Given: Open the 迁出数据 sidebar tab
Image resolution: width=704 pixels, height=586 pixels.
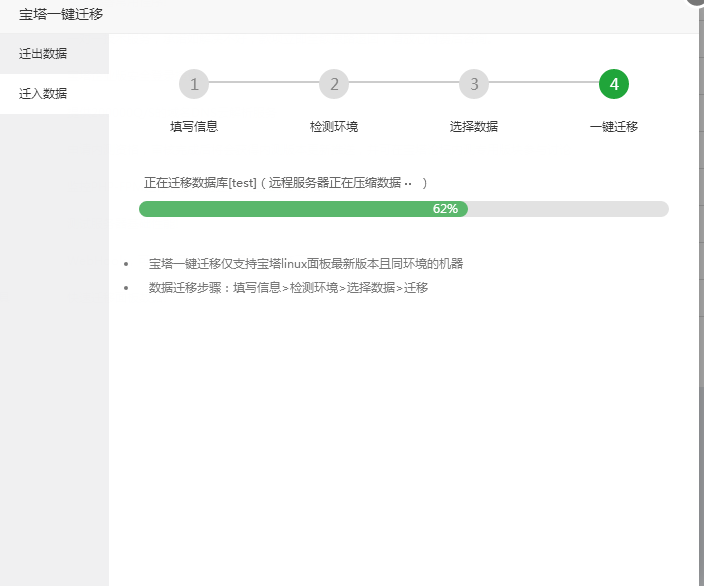Looking at the screenshot, I should 54,54.
